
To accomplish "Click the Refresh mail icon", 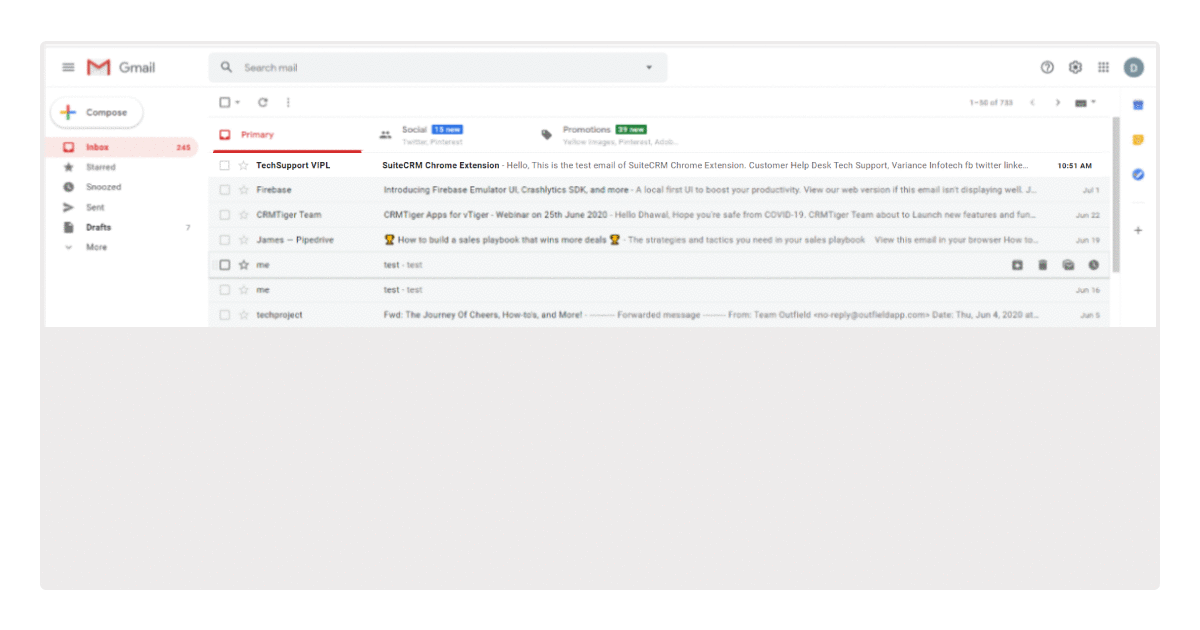I will coord(263,102).
